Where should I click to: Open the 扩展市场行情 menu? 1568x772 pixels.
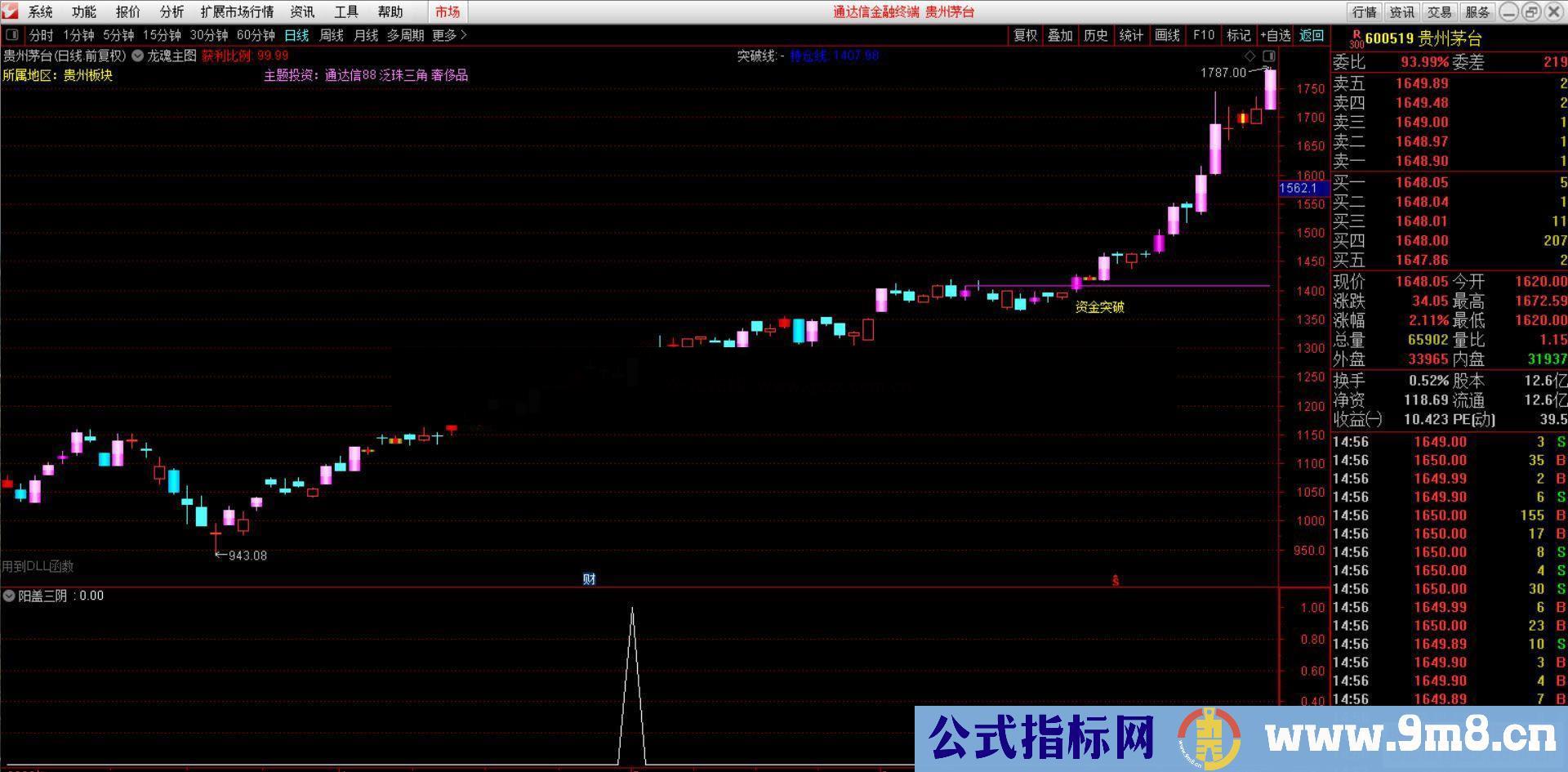pyautogui.click(x=237, y=11)
